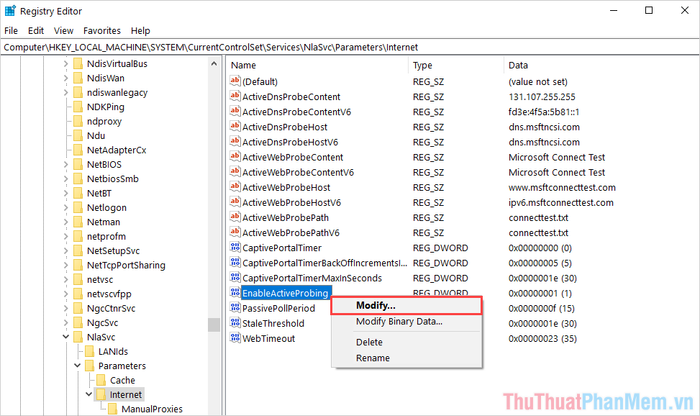Click the data cell 131.107.255.255
Screen dimensions: 700x416
[542, 96]
